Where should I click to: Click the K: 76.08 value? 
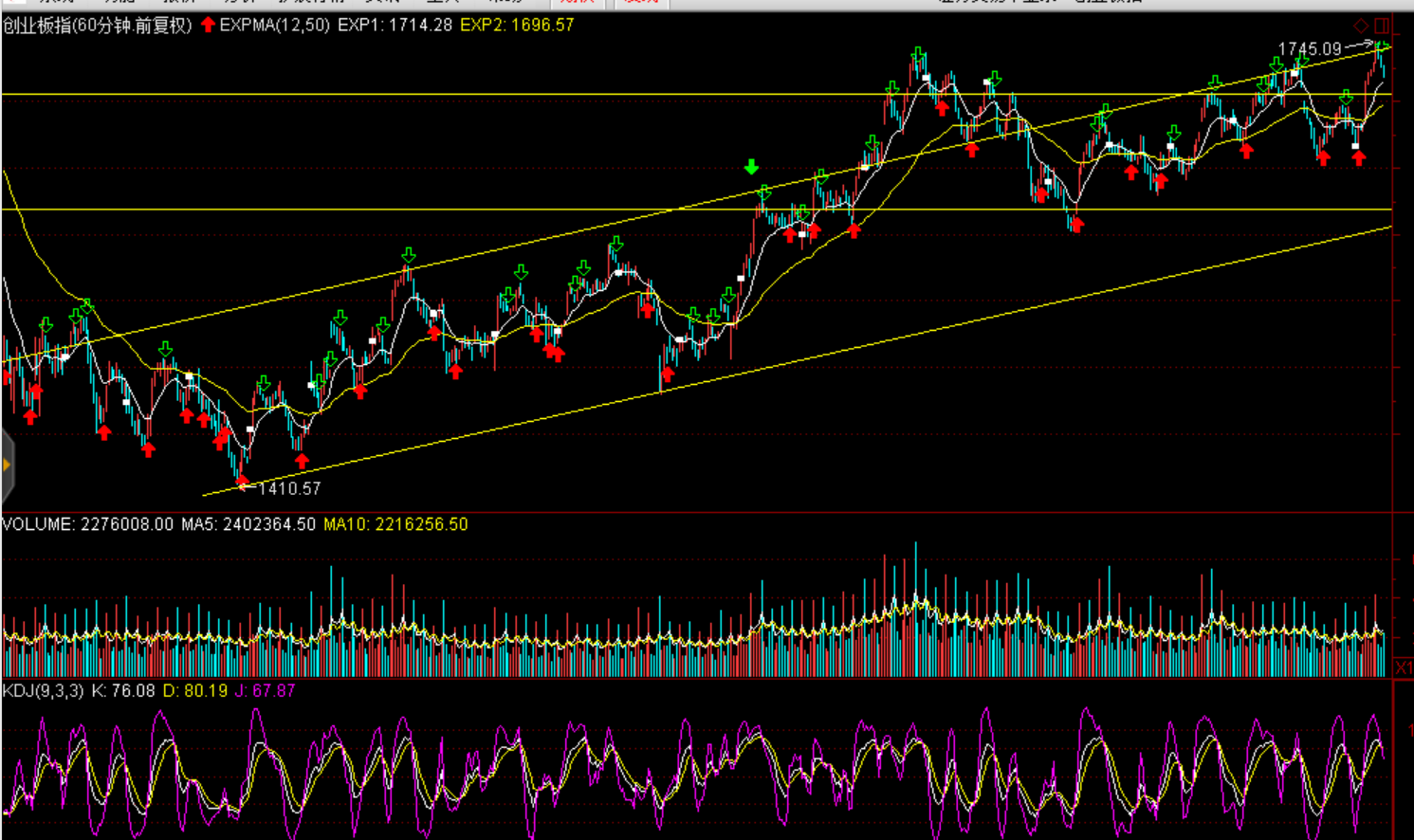pos(123,691)
